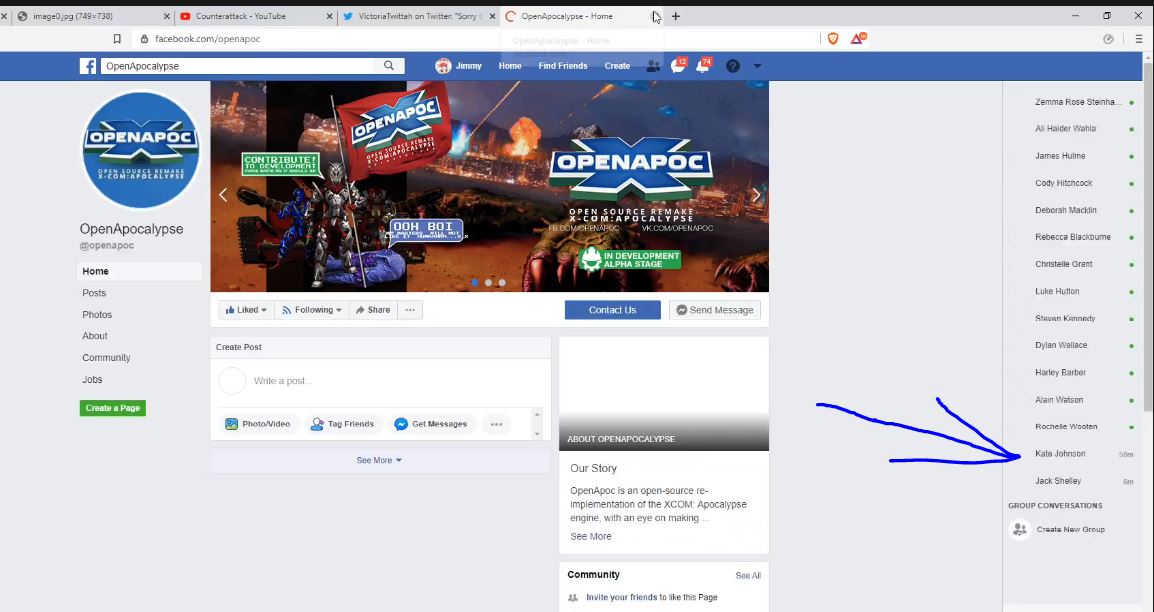The width and height of the screenshot is (1154, 612).
Task: Click the Send Message button
Action: point(715,310)
